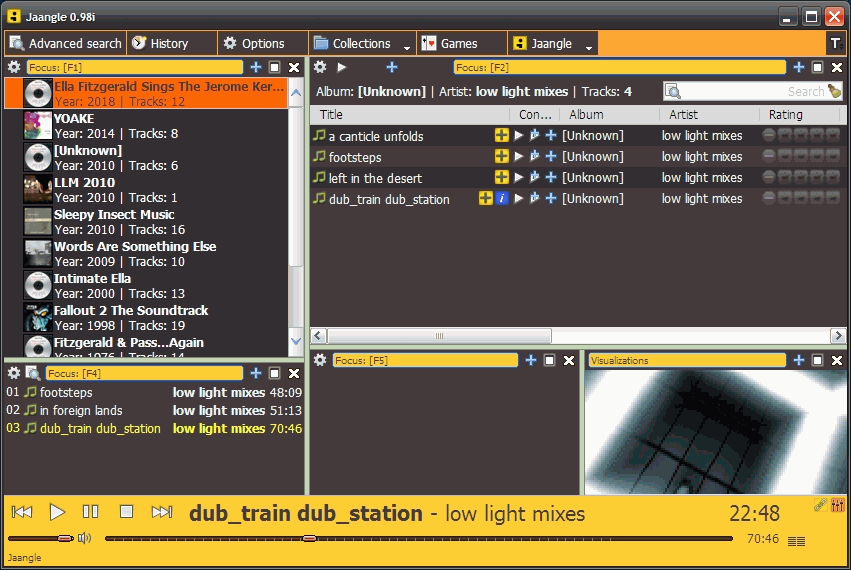The image size is (851, 570).
Task: Click yellow plus on 'dub_train dub_station' row
Action: point(485,198)
